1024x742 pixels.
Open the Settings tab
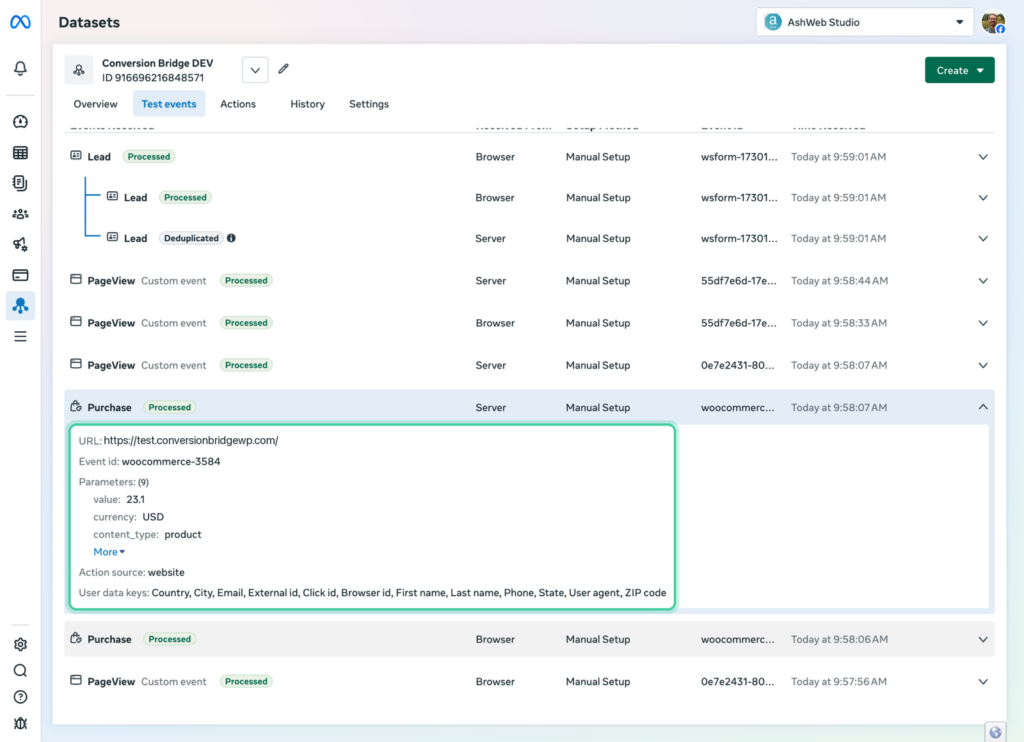pos(368,104)
